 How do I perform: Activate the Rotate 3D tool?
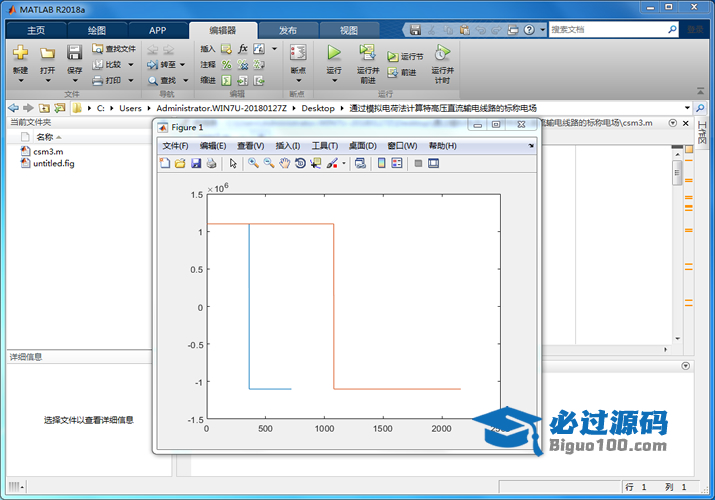coord(300,163)
